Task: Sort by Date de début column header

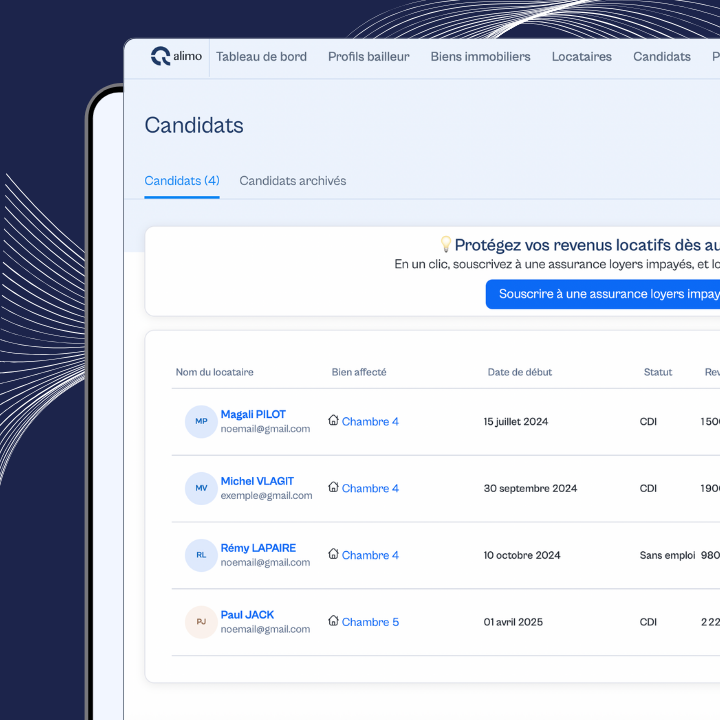Action: (519, 372)
